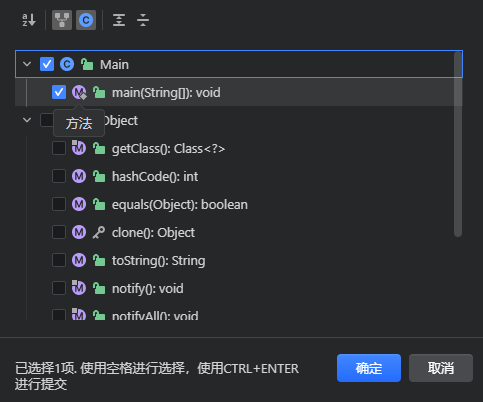Uncheck the main(String[]) method checkbox
Screen dimensions: 483x402
pyautogui.click(x=59, y=92)
